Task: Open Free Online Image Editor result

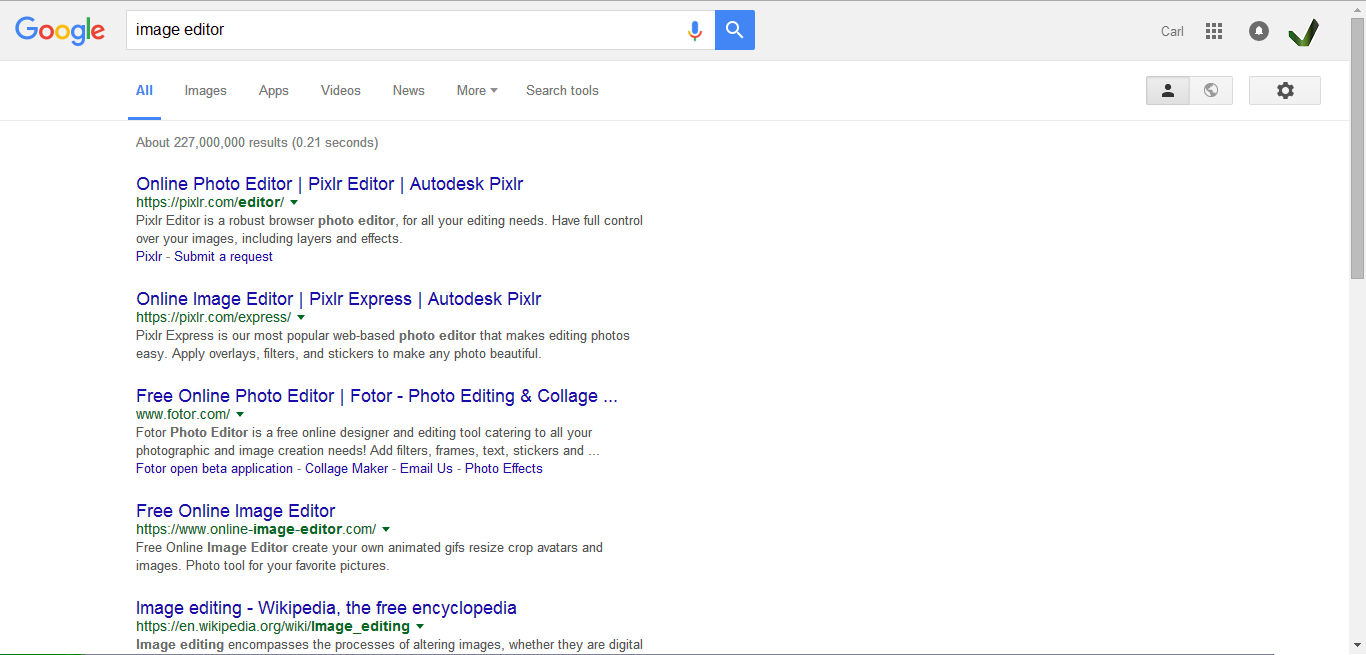Action: tap(236, 511)
